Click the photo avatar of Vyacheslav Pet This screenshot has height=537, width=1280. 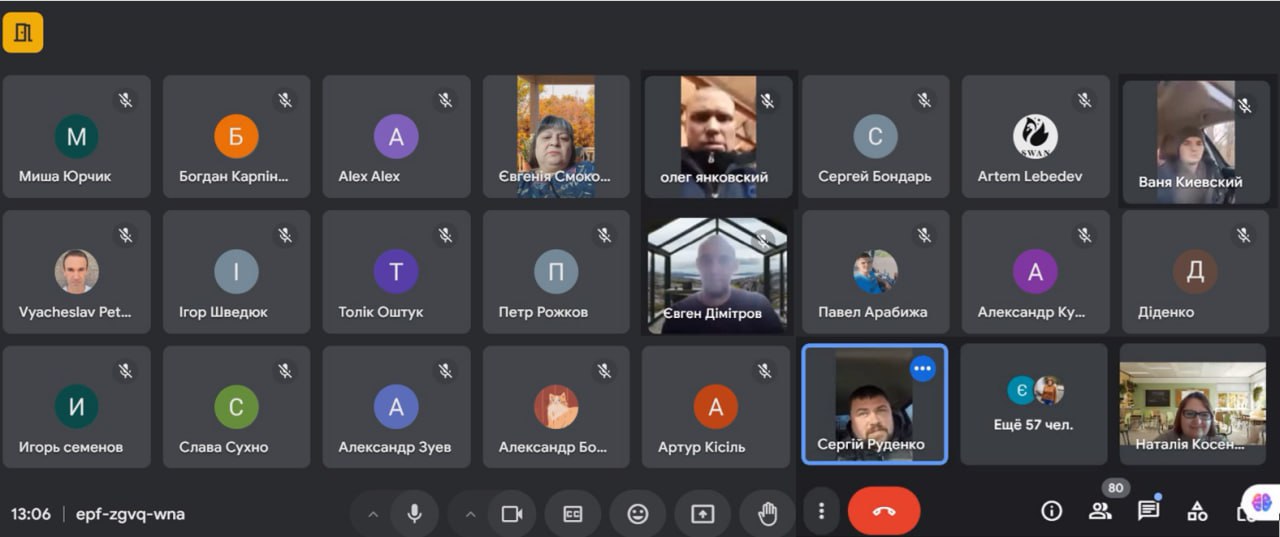click(76, 272)
